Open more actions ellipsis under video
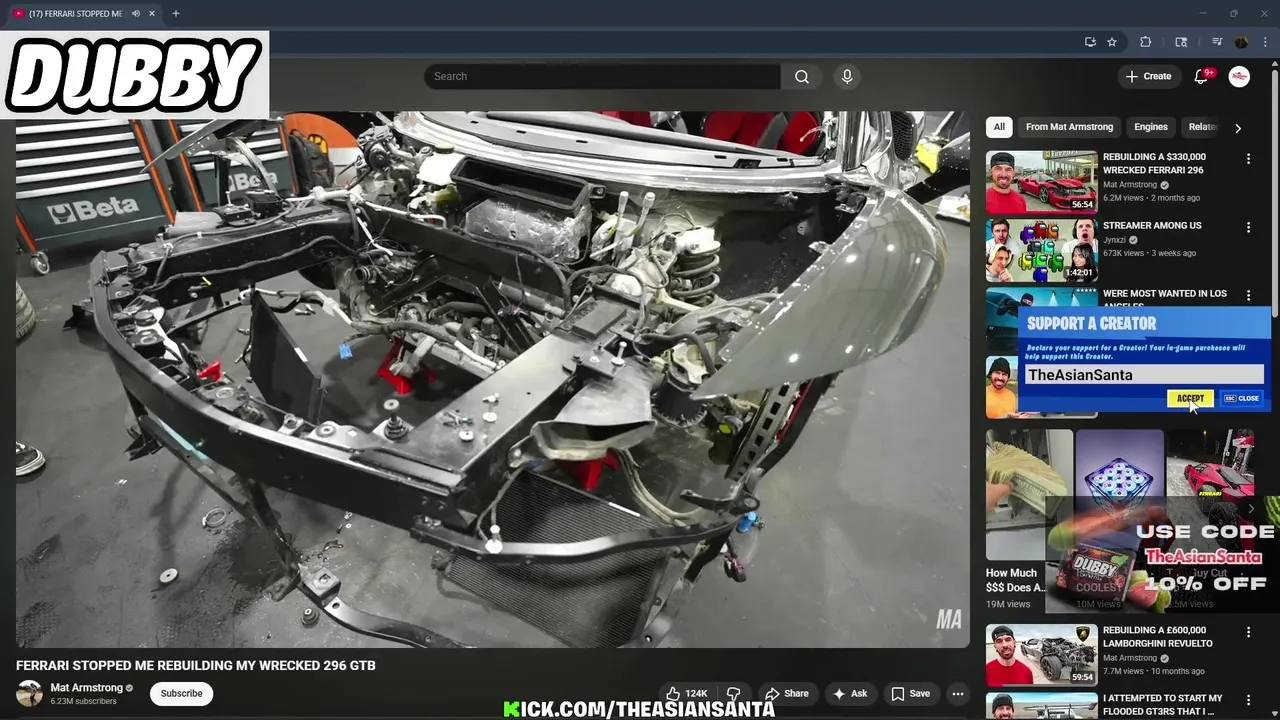 tap(957, 694)
